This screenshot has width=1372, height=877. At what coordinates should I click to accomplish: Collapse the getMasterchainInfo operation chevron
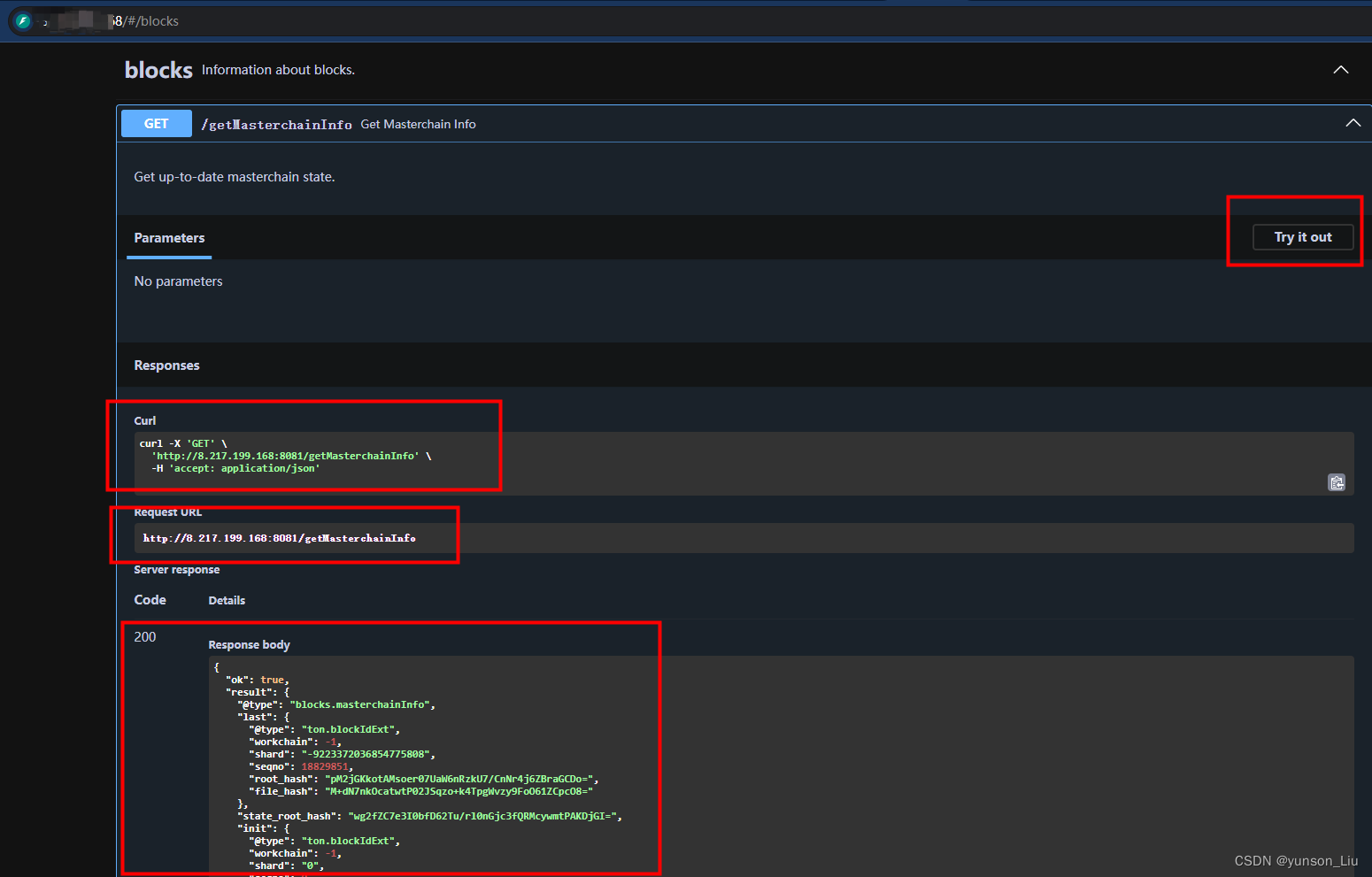pos(1353,123)
